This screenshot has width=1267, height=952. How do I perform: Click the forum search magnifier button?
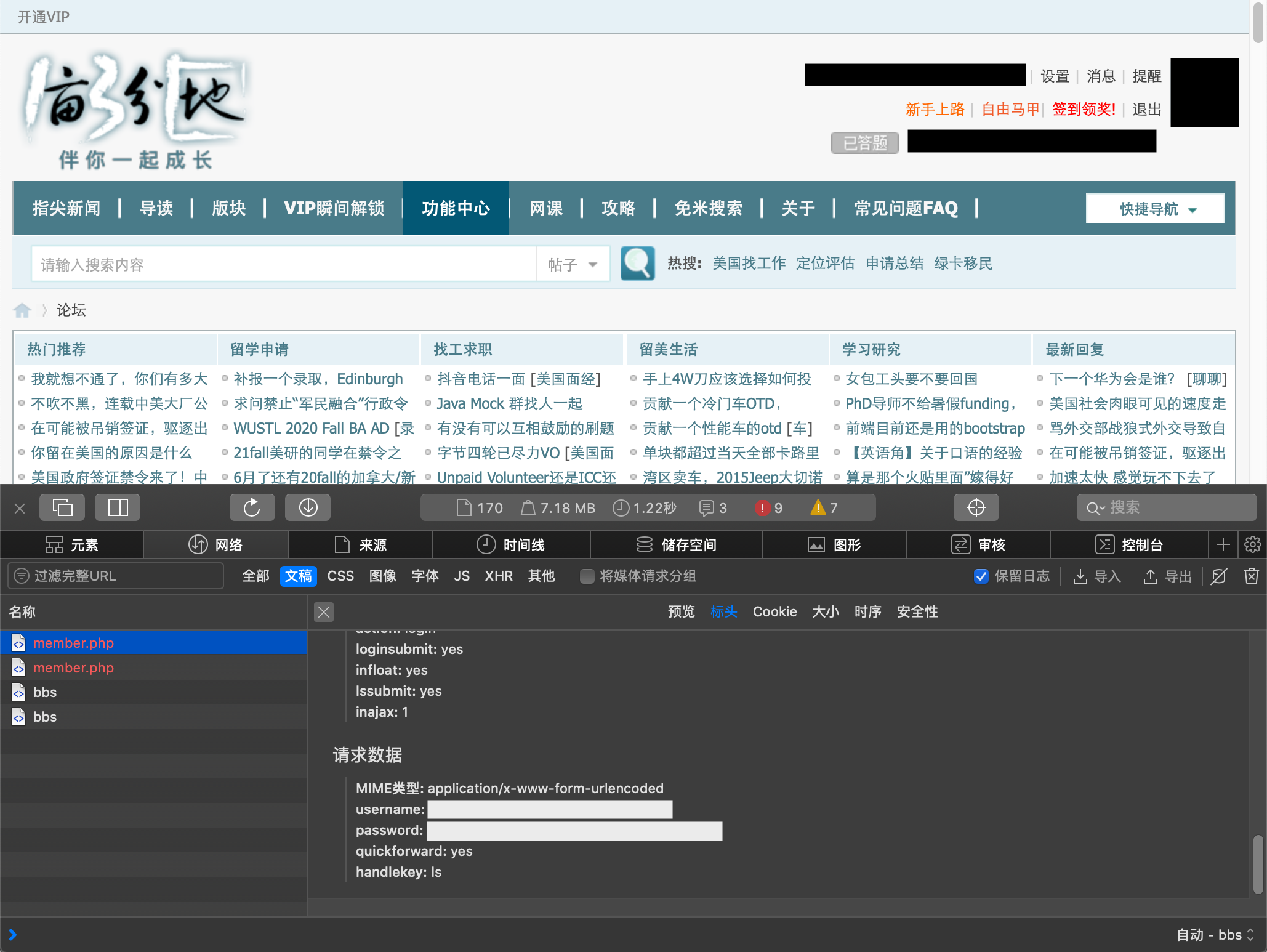pyautogui.click(x=637, y=264)
